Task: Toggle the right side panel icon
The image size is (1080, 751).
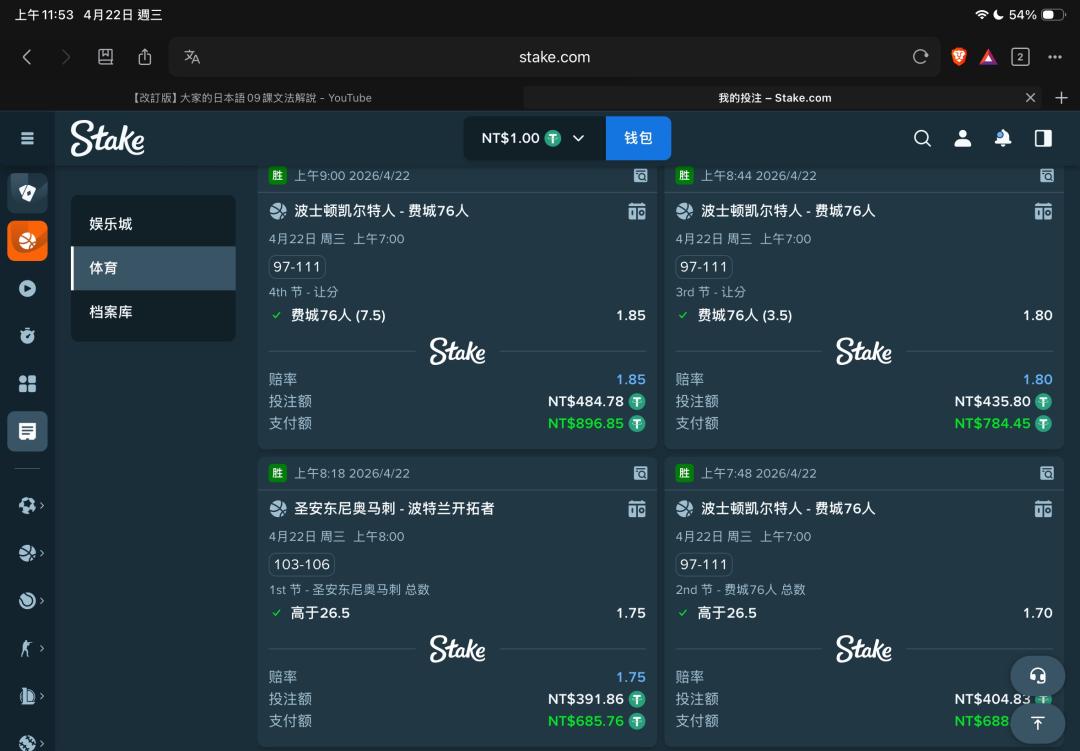Action: 1043,138
